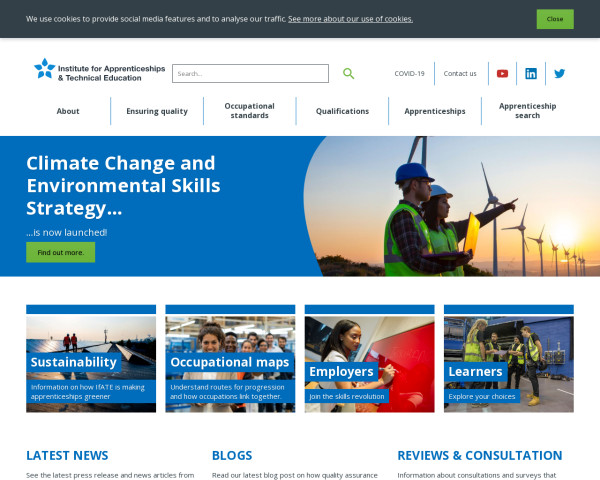600x480 pixels.
Task: Open the Occupational maps card
Action: (x=230, y=359)
